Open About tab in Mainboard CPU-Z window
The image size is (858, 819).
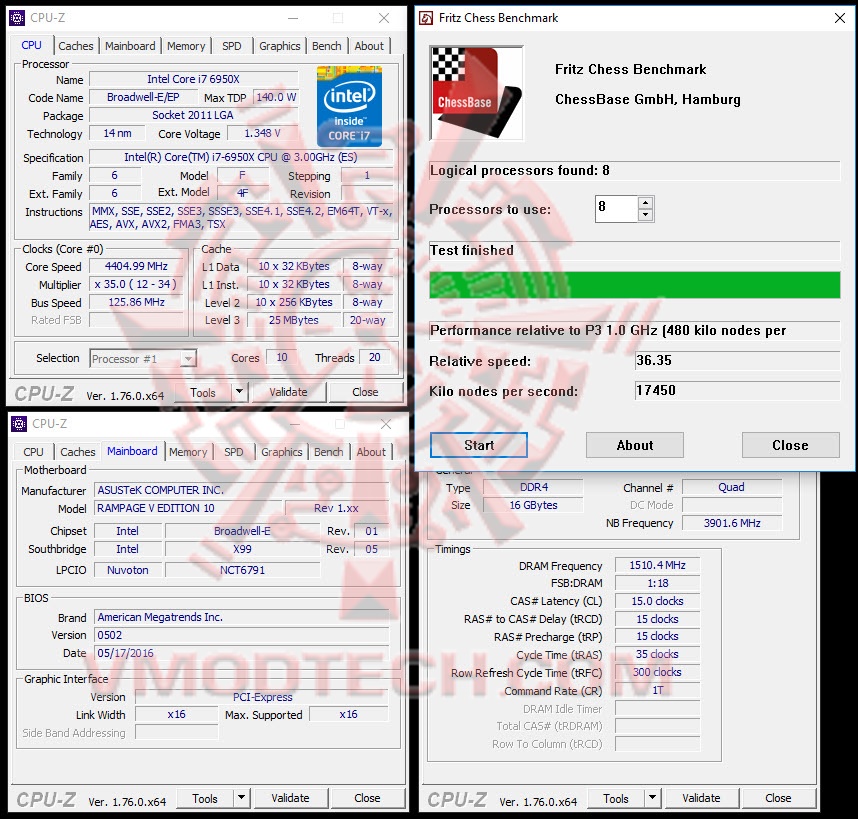pyautogui.click(x=372, y=452)
